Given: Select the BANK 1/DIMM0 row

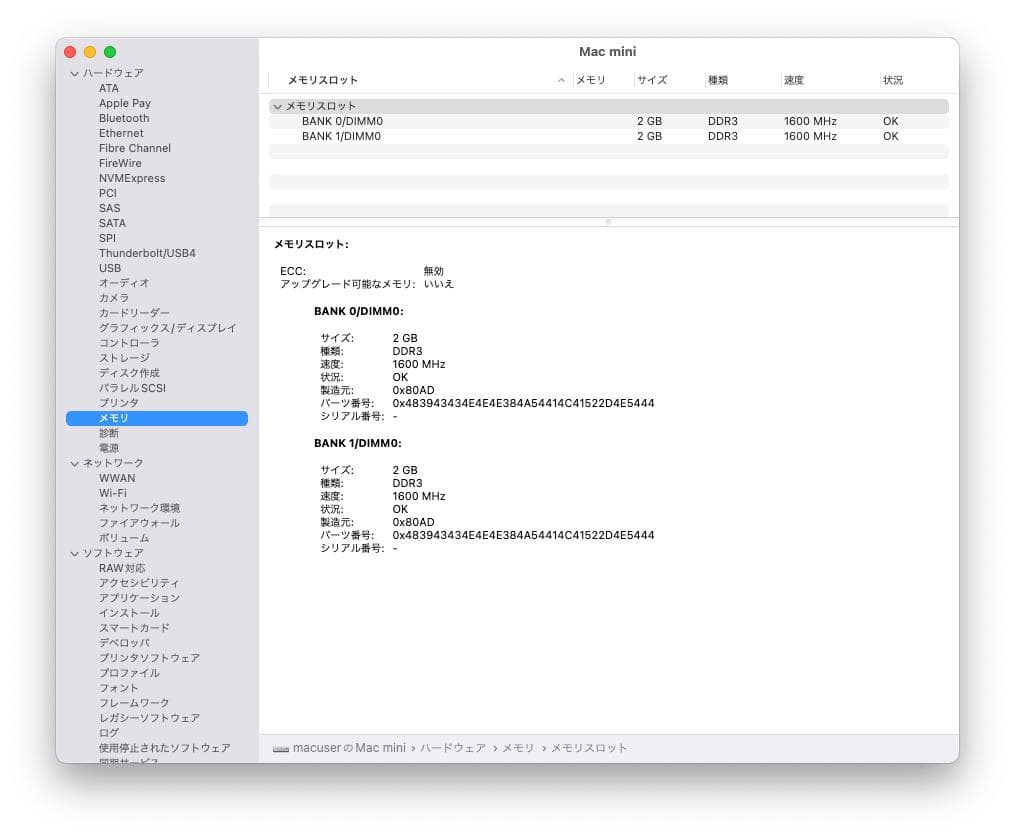Looking at the screenshot, I should (x=342, y=136).
